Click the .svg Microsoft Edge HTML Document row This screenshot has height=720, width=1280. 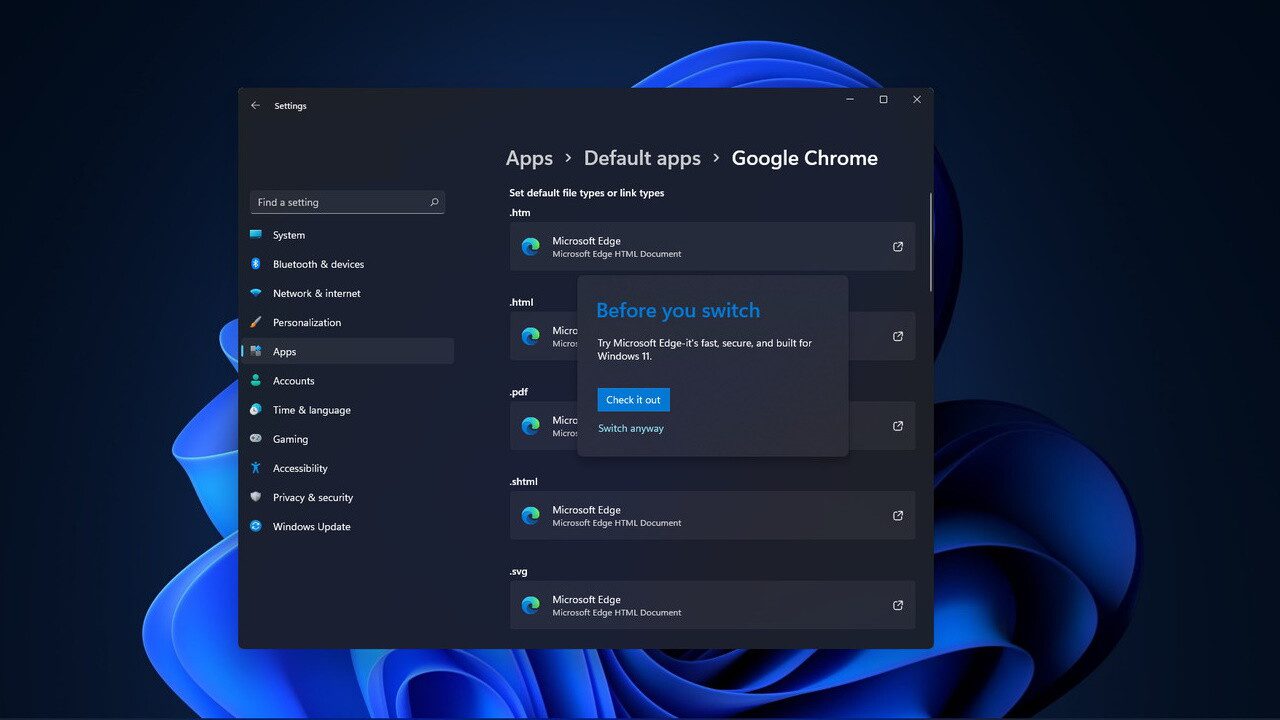pos(712,605)
